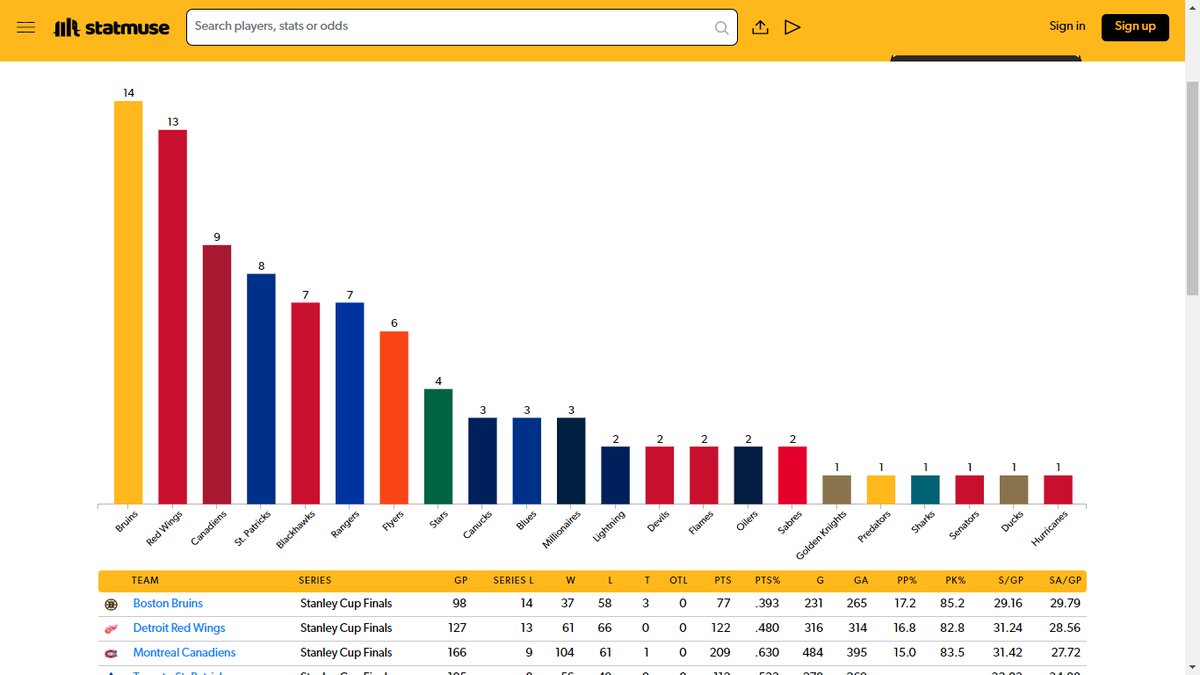Click the PTS% column header
Image resolution: width=1200 pixels, height=675 pixels.
(768, 580)
